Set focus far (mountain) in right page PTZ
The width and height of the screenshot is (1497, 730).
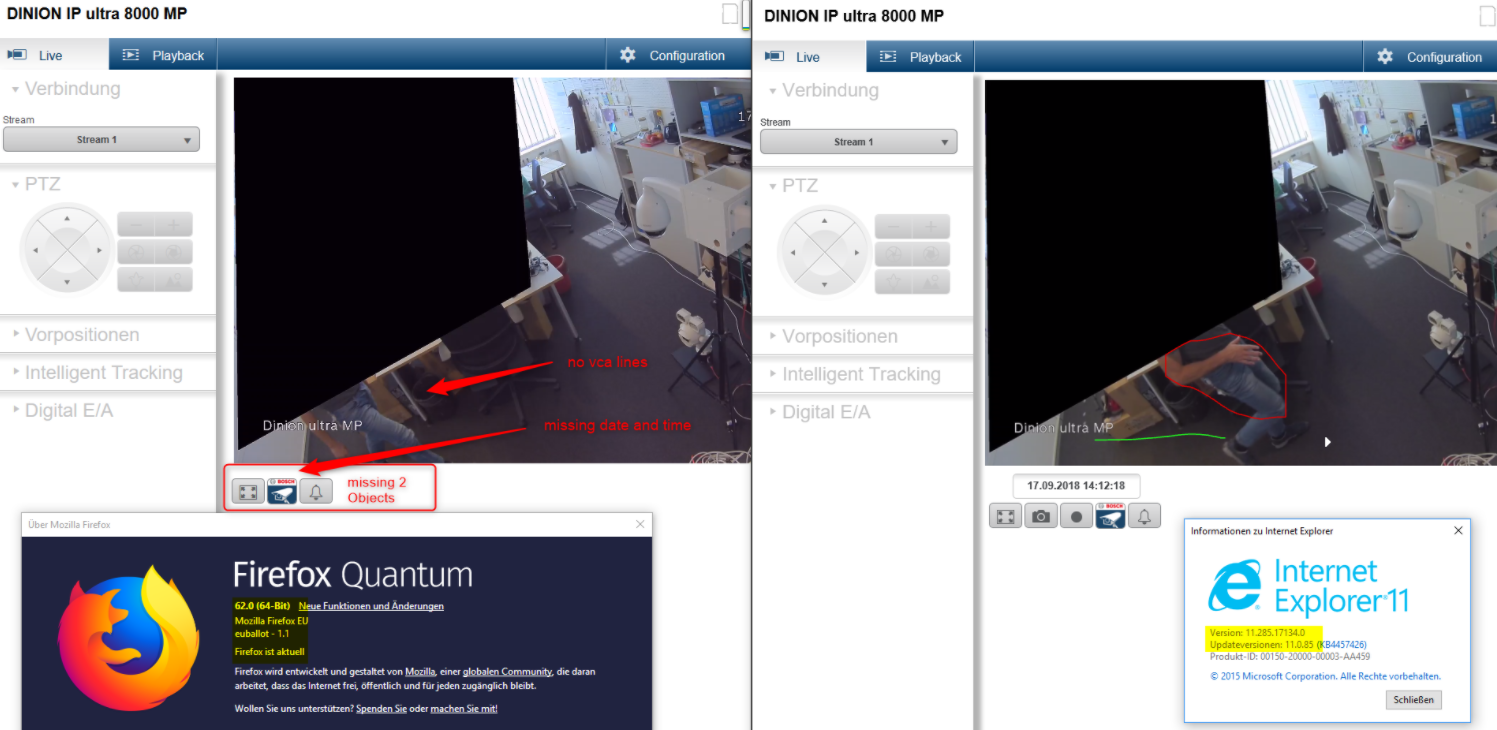[931, 282]
